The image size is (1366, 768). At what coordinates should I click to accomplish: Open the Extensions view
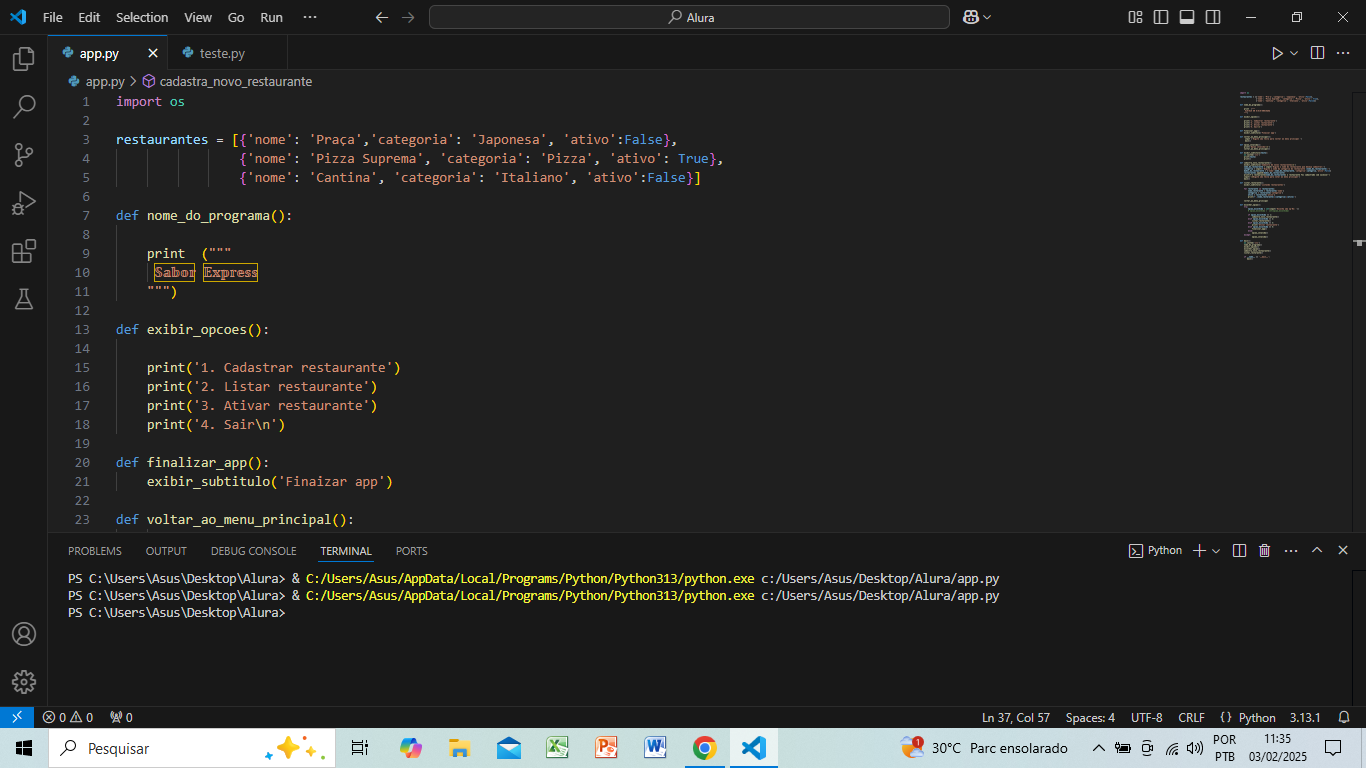(24, 251)
